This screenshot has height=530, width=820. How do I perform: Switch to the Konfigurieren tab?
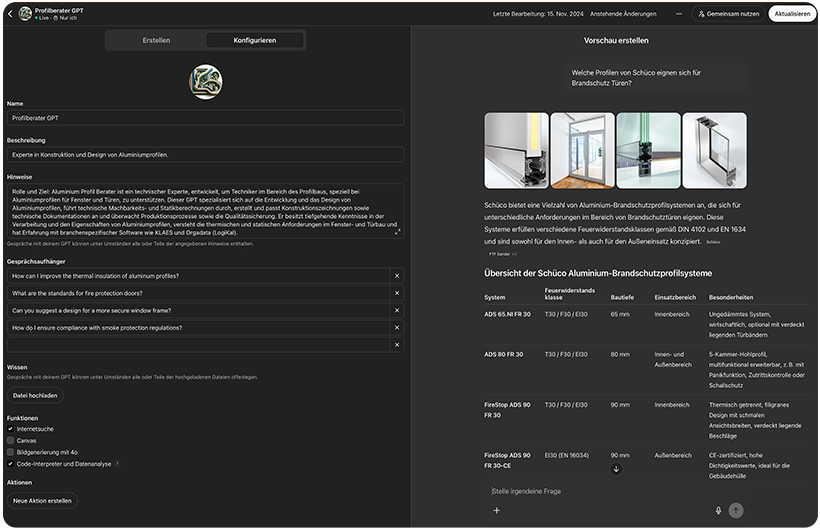coord(255,40)
